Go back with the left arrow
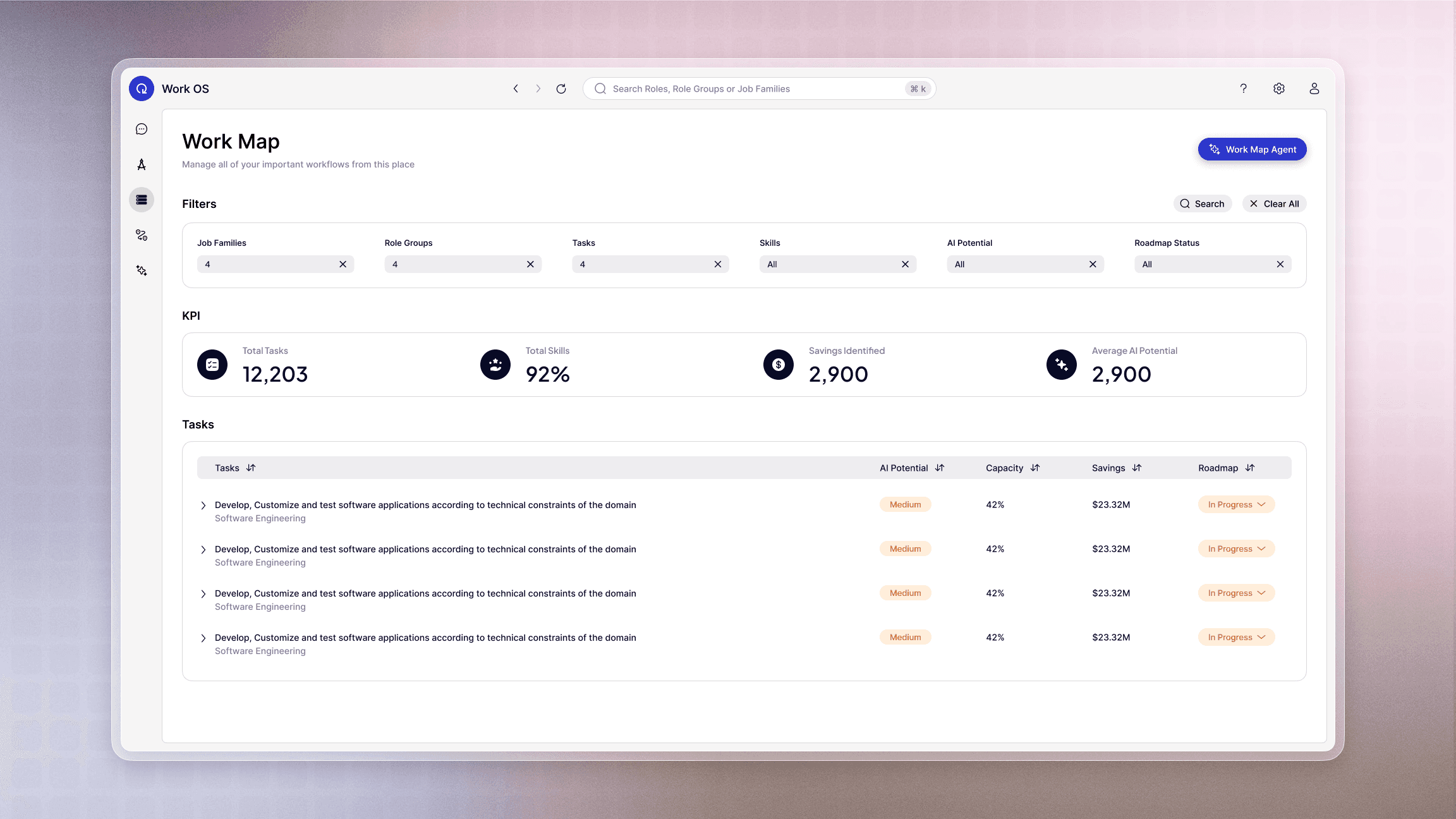The height and width of the screenshot is (819, 1456). [516, 88]
